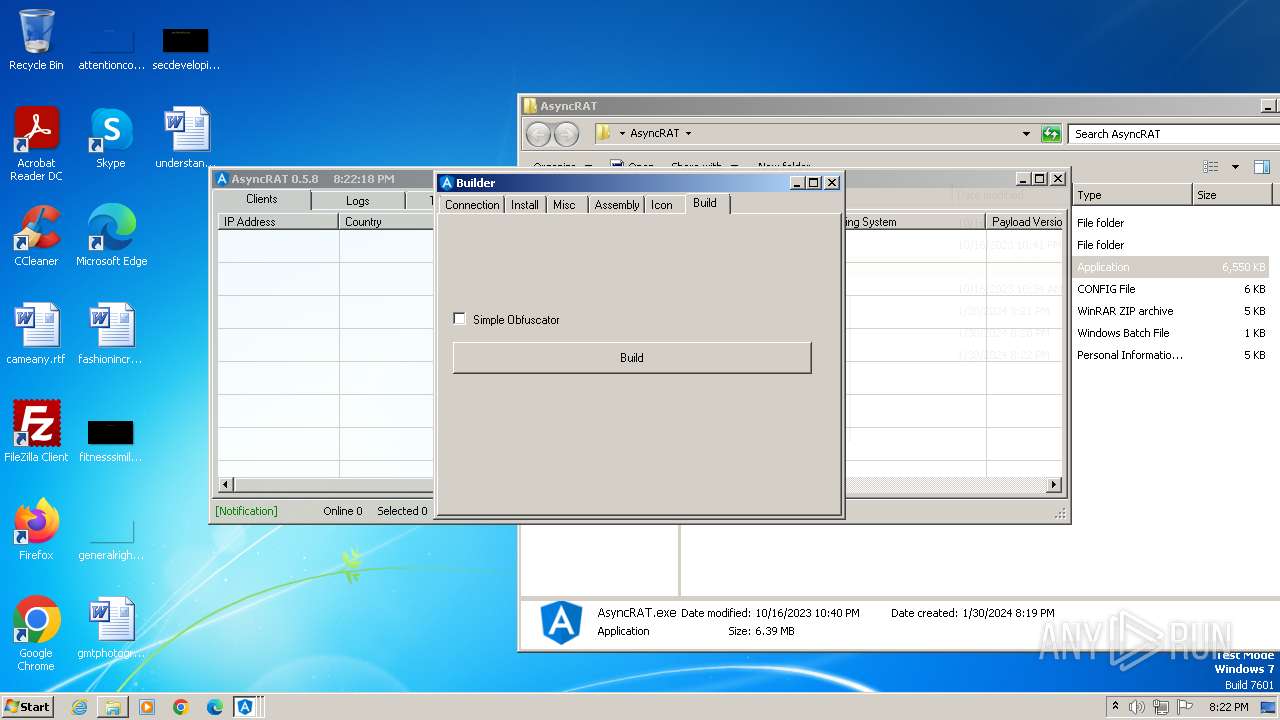Open the Install tab in Builder
The width and height of the screenshot is (1280, 720).
(x=525, y=205)
